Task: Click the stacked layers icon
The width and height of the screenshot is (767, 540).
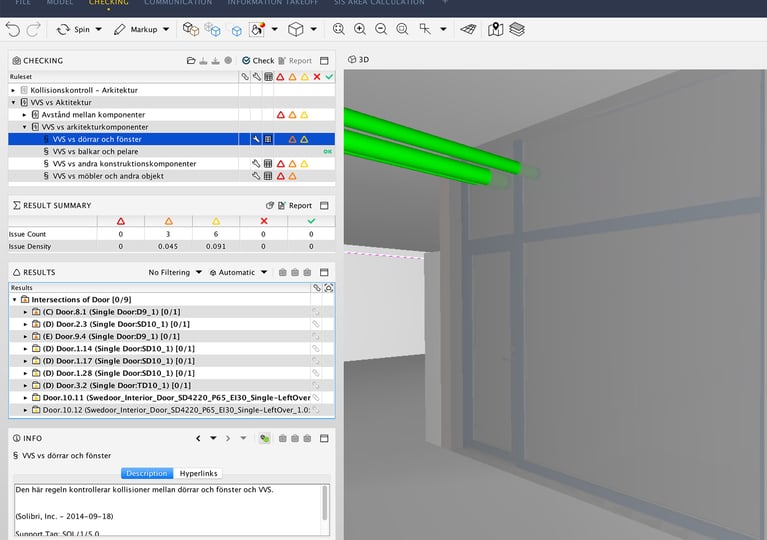Action: click(517, 29)
